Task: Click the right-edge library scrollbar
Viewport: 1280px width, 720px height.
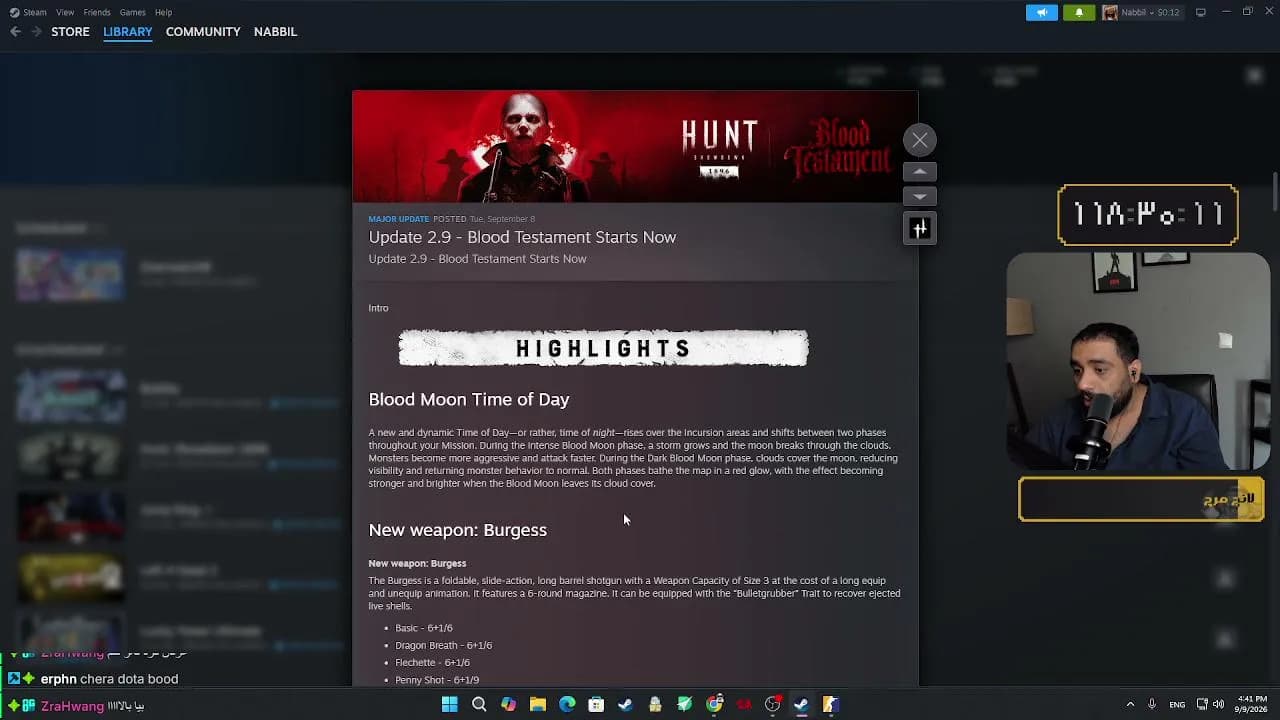Action: (x=1275, y=192)
